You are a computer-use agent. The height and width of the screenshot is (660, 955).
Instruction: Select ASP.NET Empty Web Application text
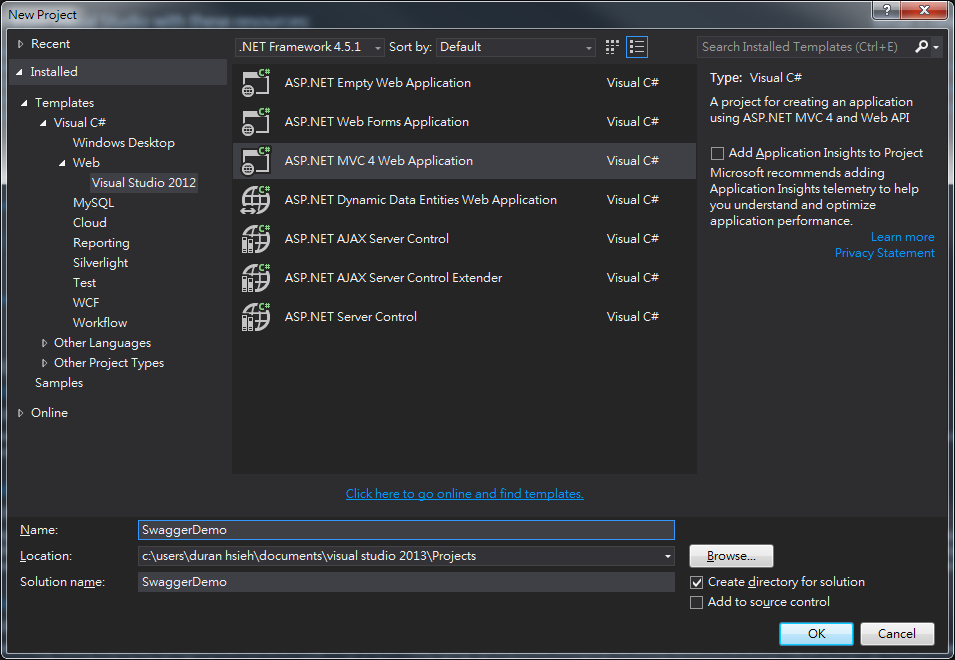pos(378,83)
